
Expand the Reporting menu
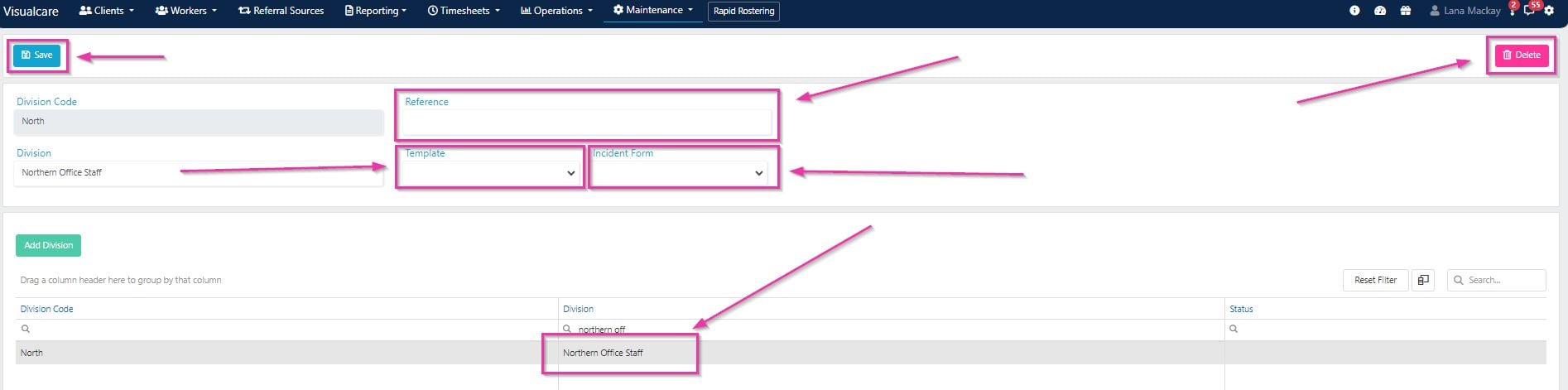(376, 11)
